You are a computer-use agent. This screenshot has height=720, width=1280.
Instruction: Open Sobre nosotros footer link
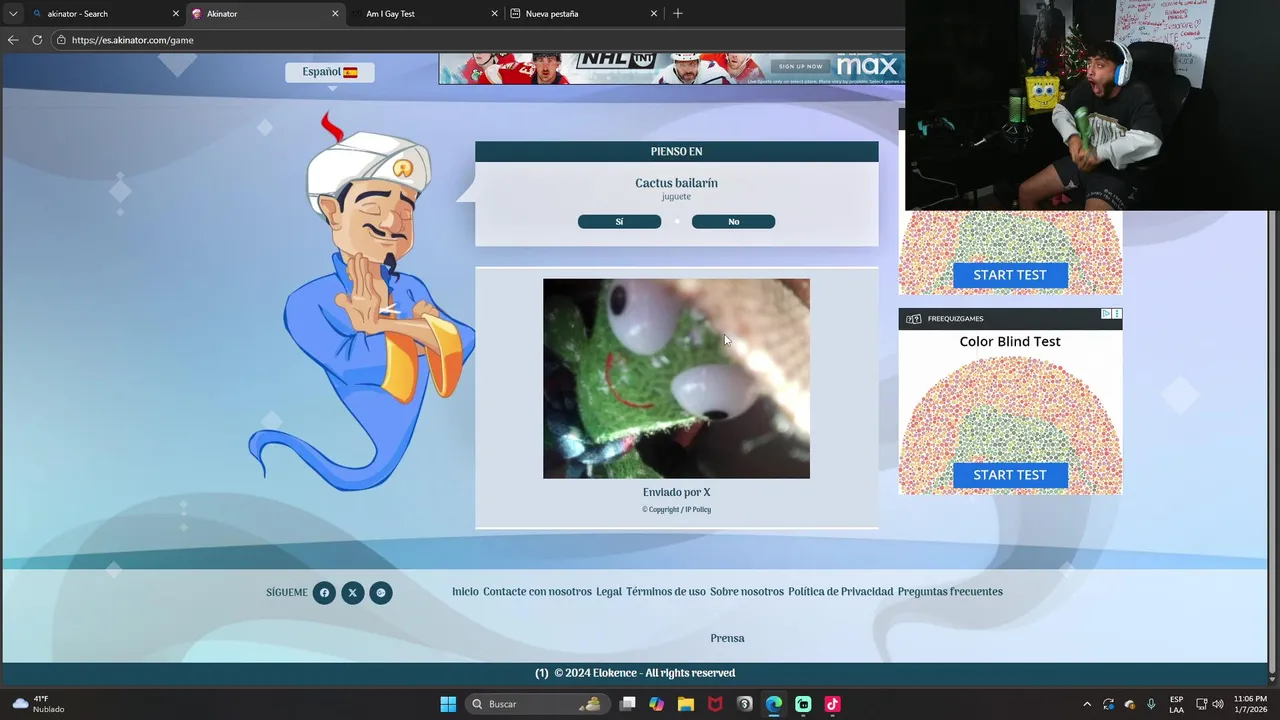[747, 592]
